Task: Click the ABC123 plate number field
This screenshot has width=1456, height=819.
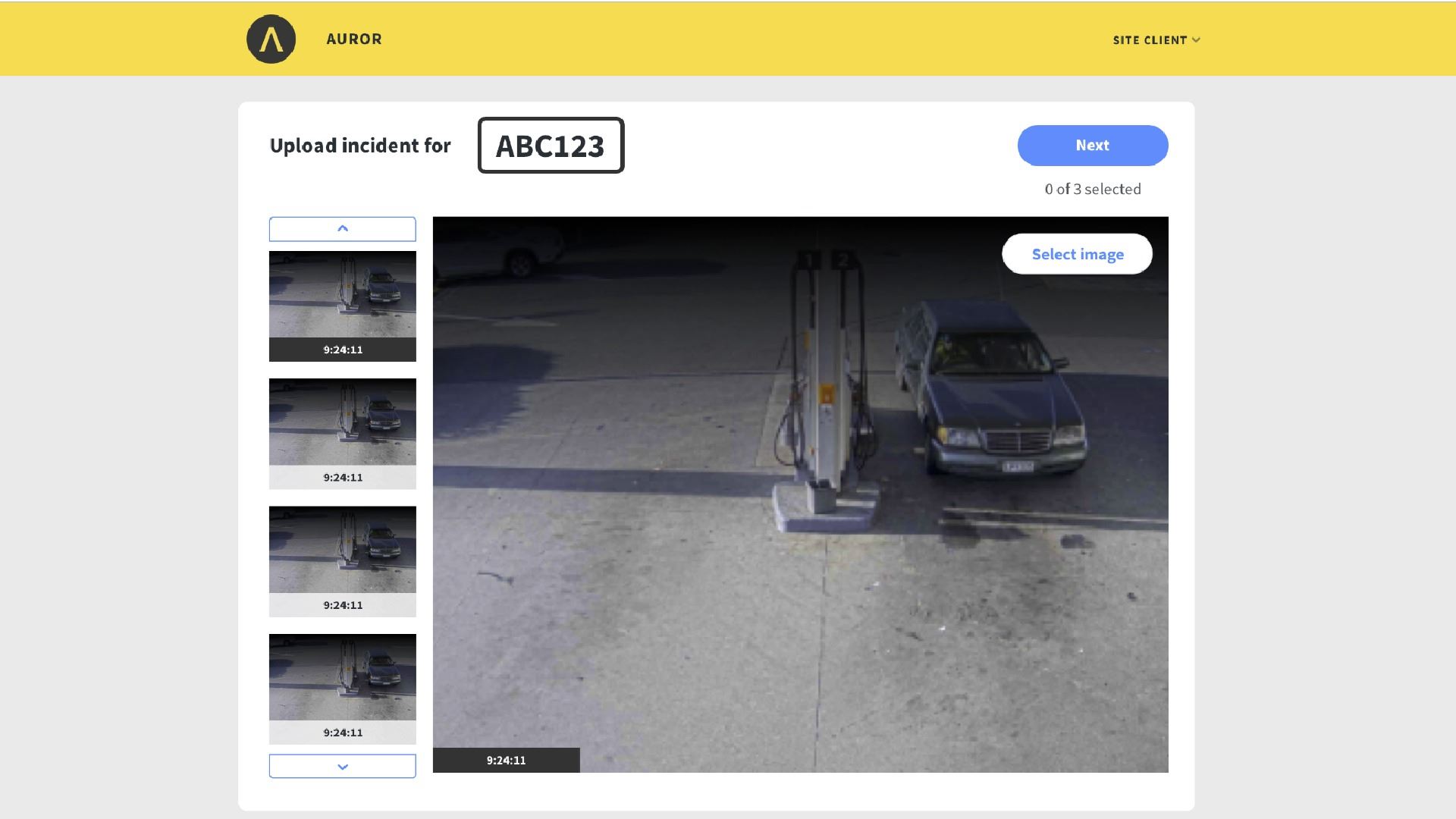Action: pos(551,146)
